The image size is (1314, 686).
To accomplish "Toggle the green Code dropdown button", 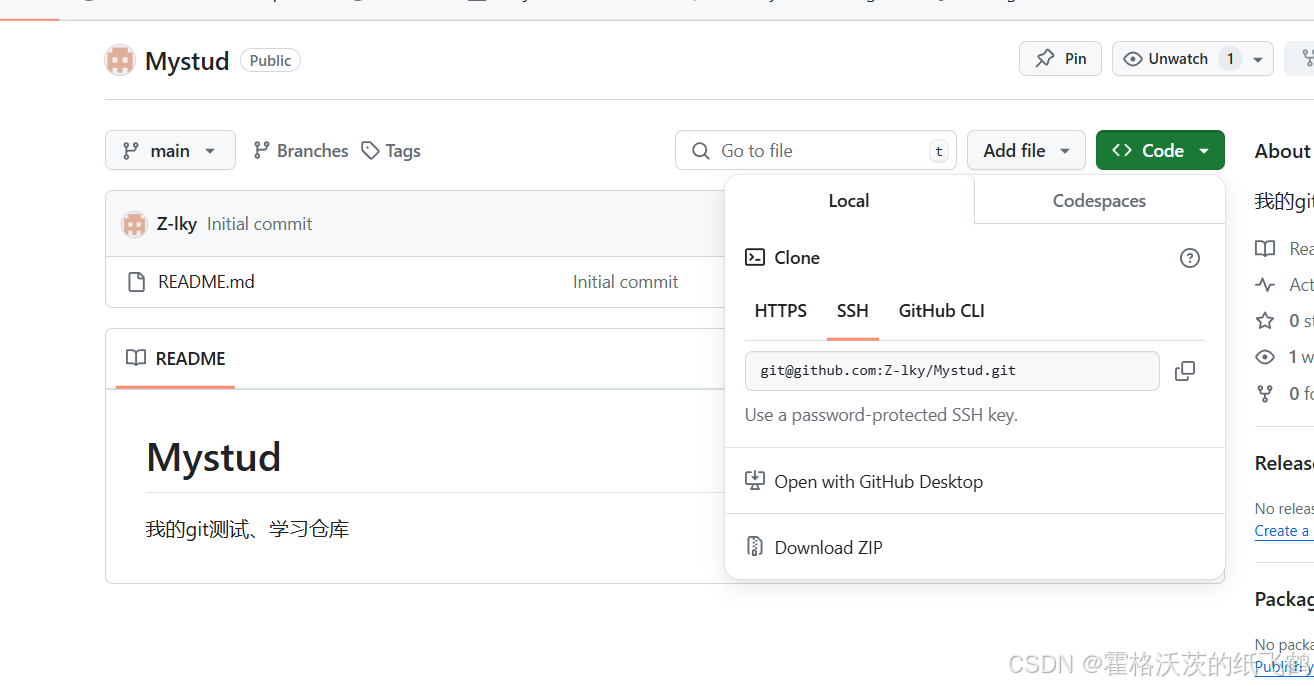I will click(1160, 150).
